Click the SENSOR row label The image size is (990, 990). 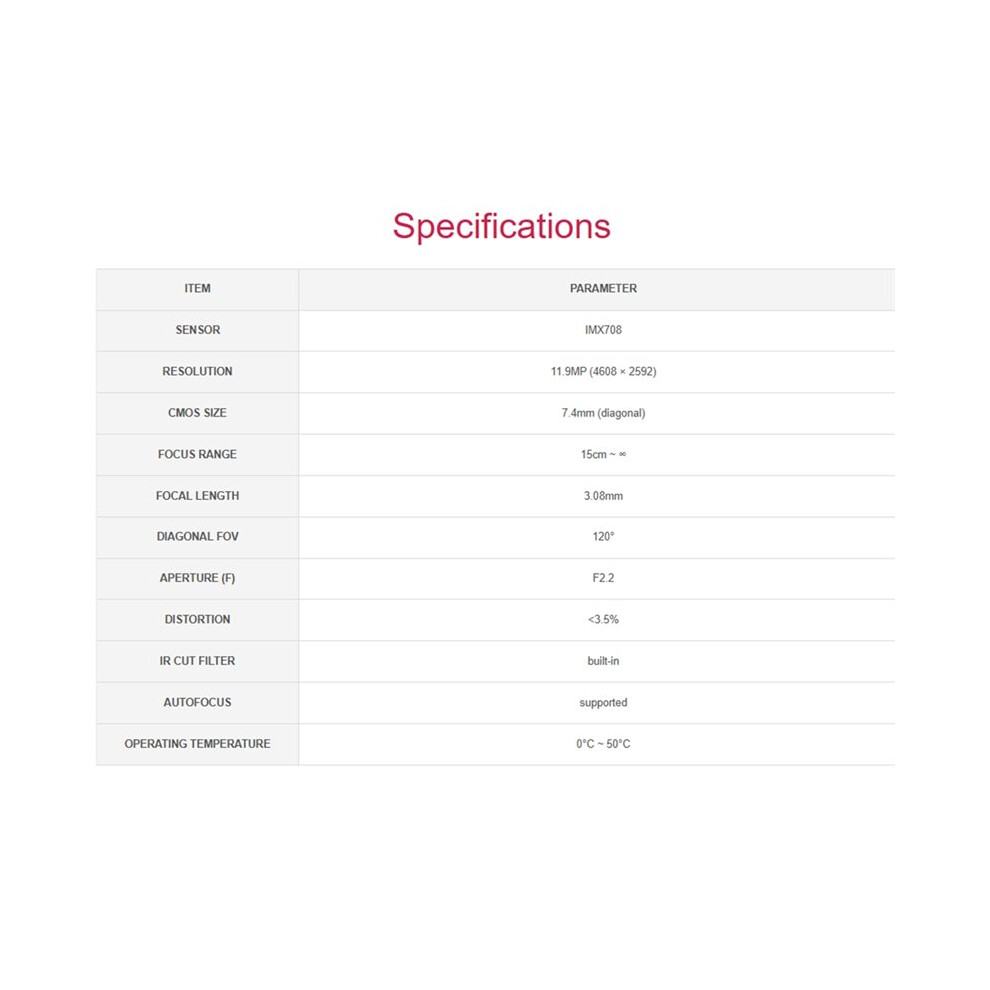click(x=198, y=330)
